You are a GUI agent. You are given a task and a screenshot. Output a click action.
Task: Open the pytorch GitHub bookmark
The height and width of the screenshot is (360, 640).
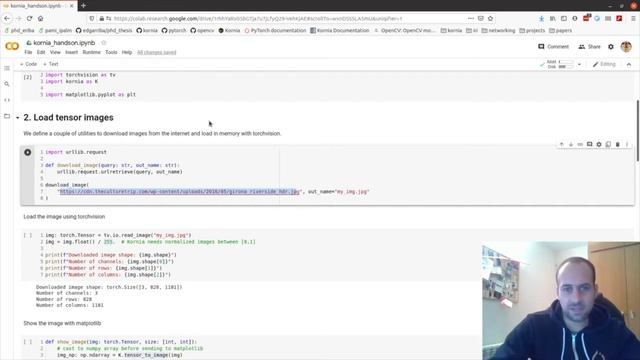pyautogui.click(x=174, y=31)
